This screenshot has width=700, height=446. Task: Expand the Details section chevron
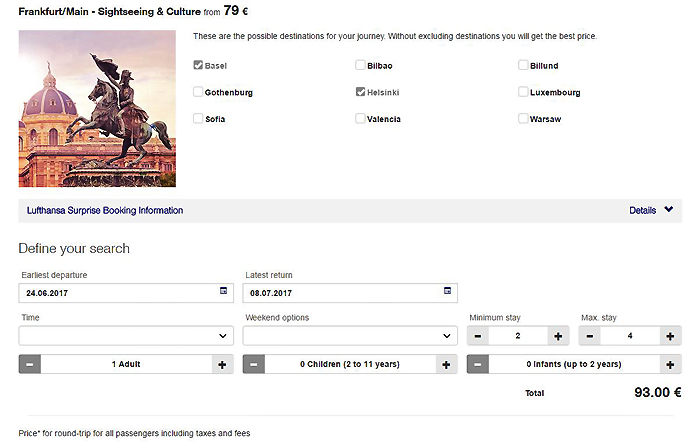click(669, 211)
